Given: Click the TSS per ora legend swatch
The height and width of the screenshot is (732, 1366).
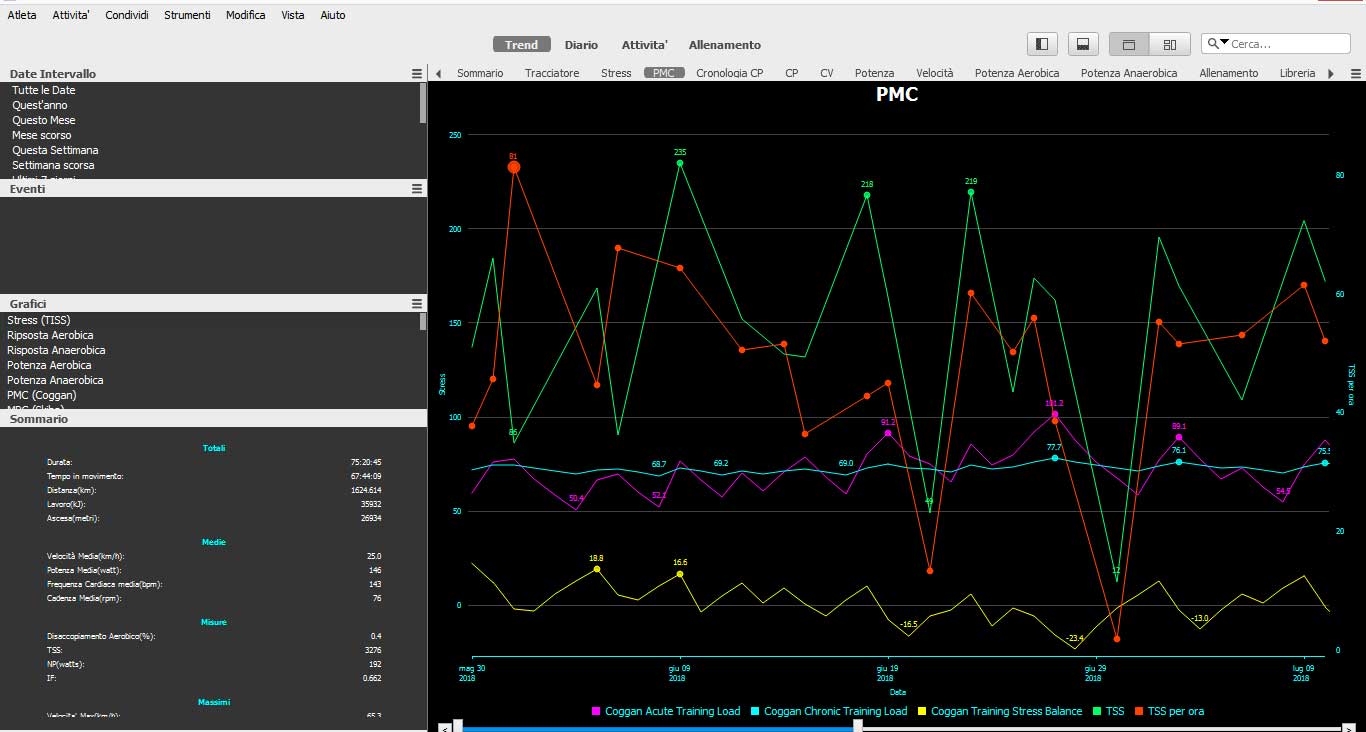Looking at the screenshot, I should pyautogui.click(x=1138, y=711).
